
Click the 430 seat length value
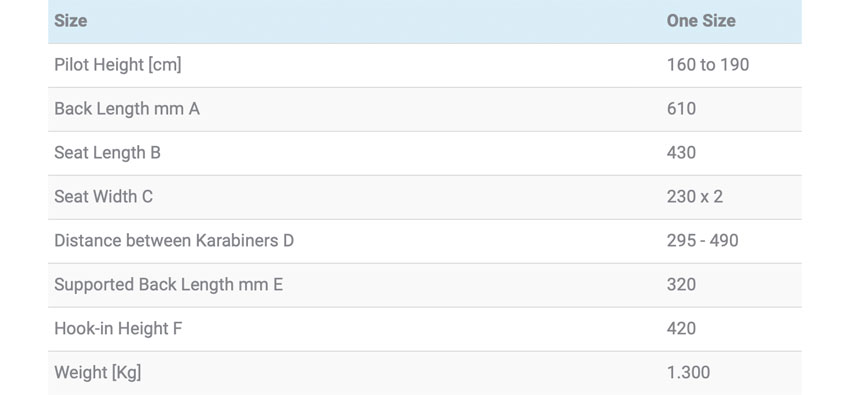(x=681, y=153)
